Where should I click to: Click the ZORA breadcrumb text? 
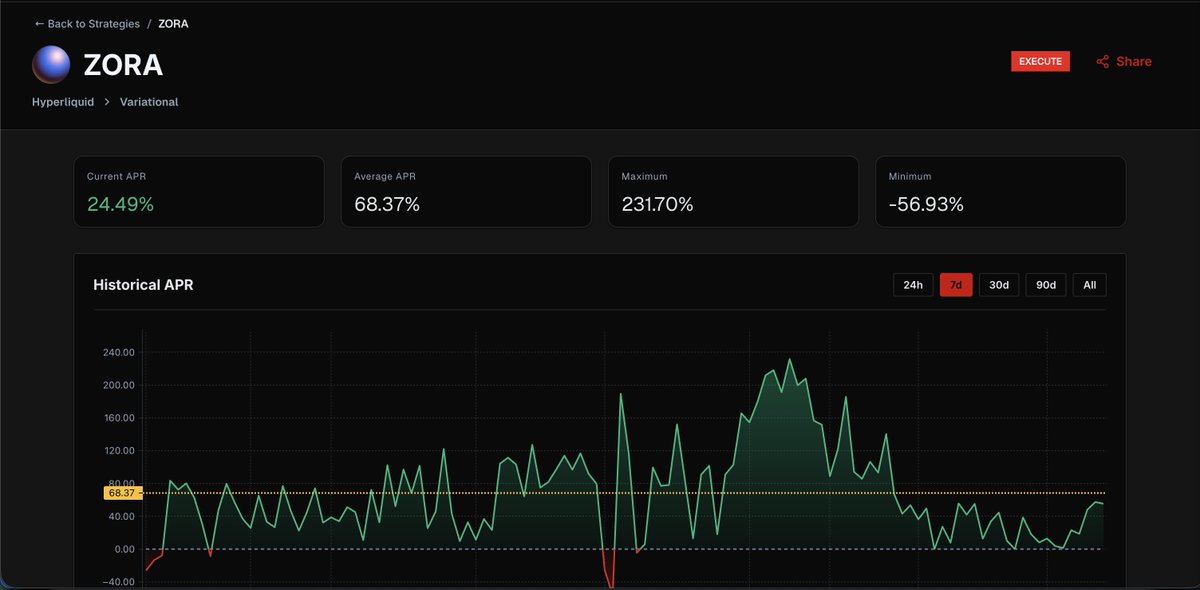[x=173, y=23]
